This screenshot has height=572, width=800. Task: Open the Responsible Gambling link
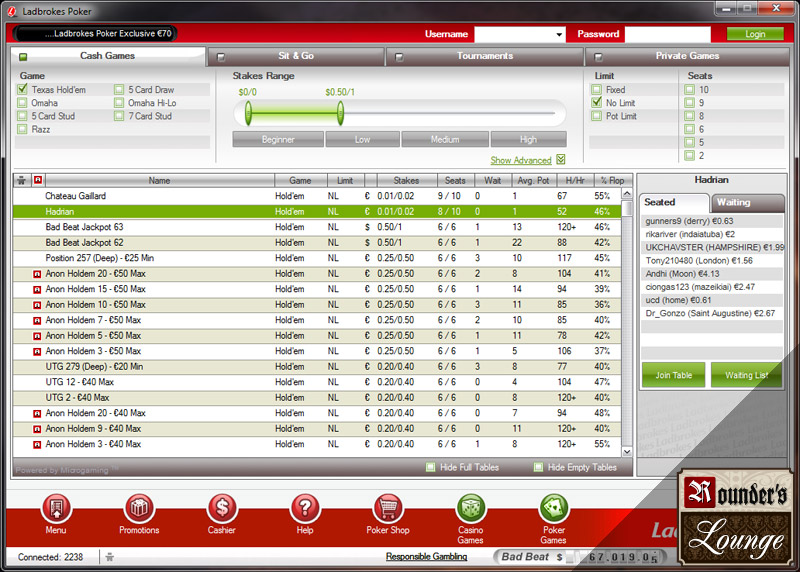(x=427, y=556)
